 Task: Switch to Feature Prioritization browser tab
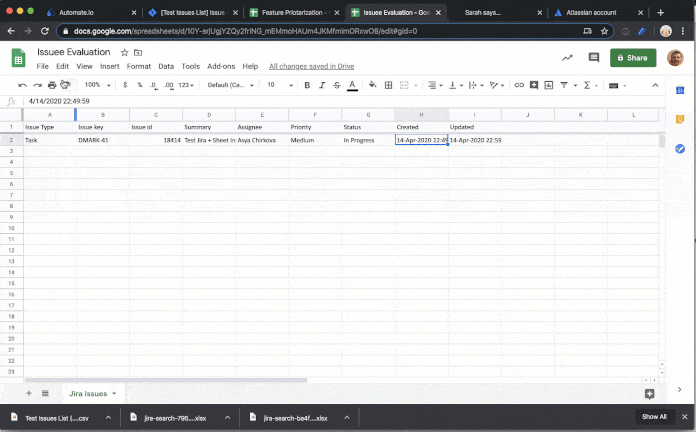pyautogui.click(x=291, y=12)
